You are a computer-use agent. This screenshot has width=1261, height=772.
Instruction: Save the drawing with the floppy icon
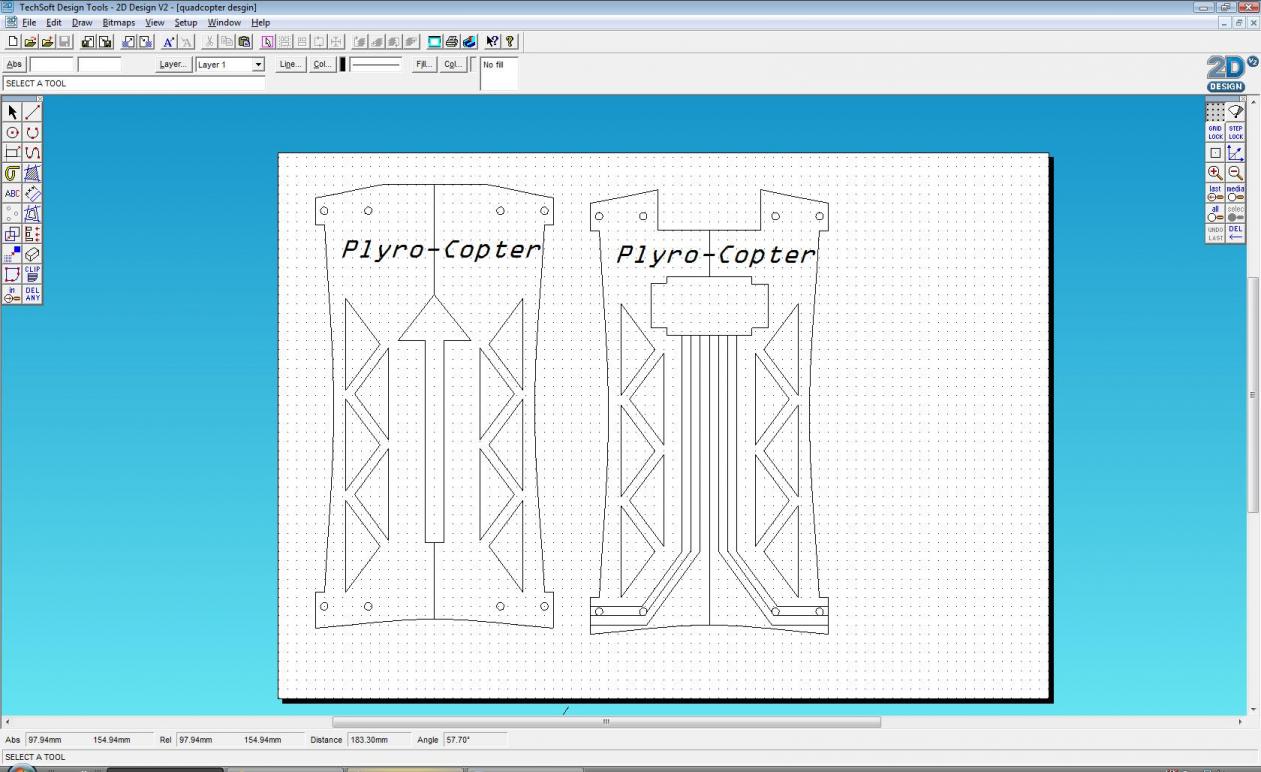click(x=65, y=42)
